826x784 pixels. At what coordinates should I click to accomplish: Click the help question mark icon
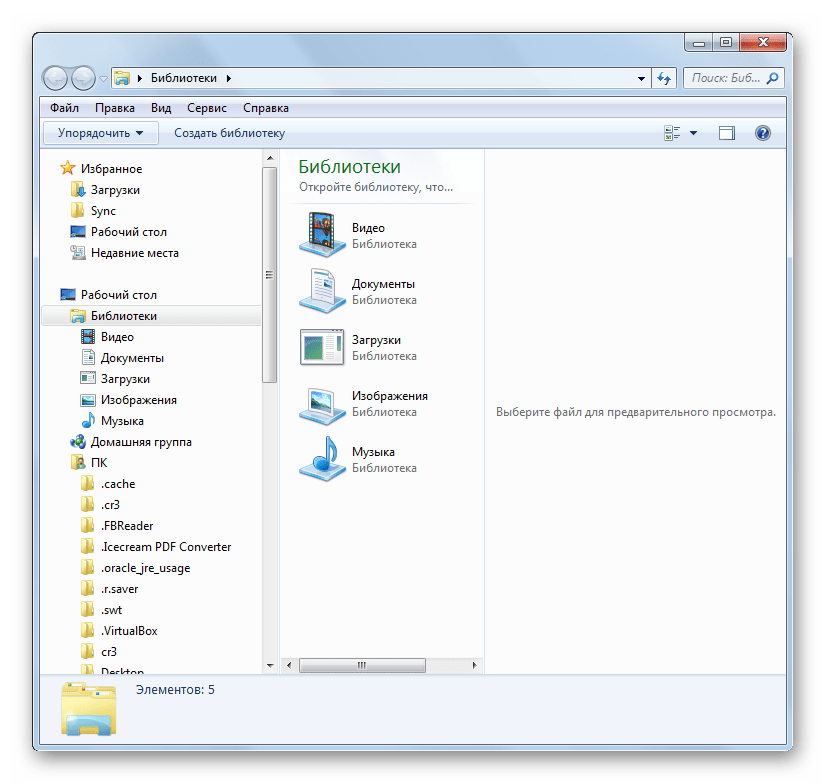[762, 133]
